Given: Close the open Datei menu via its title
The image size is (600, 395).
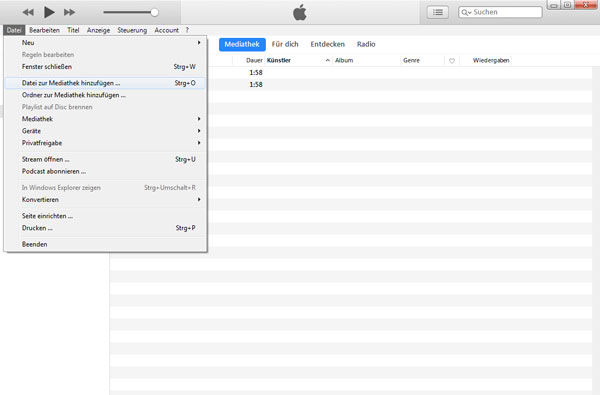Looking at the screenshot, I should 14,30.
